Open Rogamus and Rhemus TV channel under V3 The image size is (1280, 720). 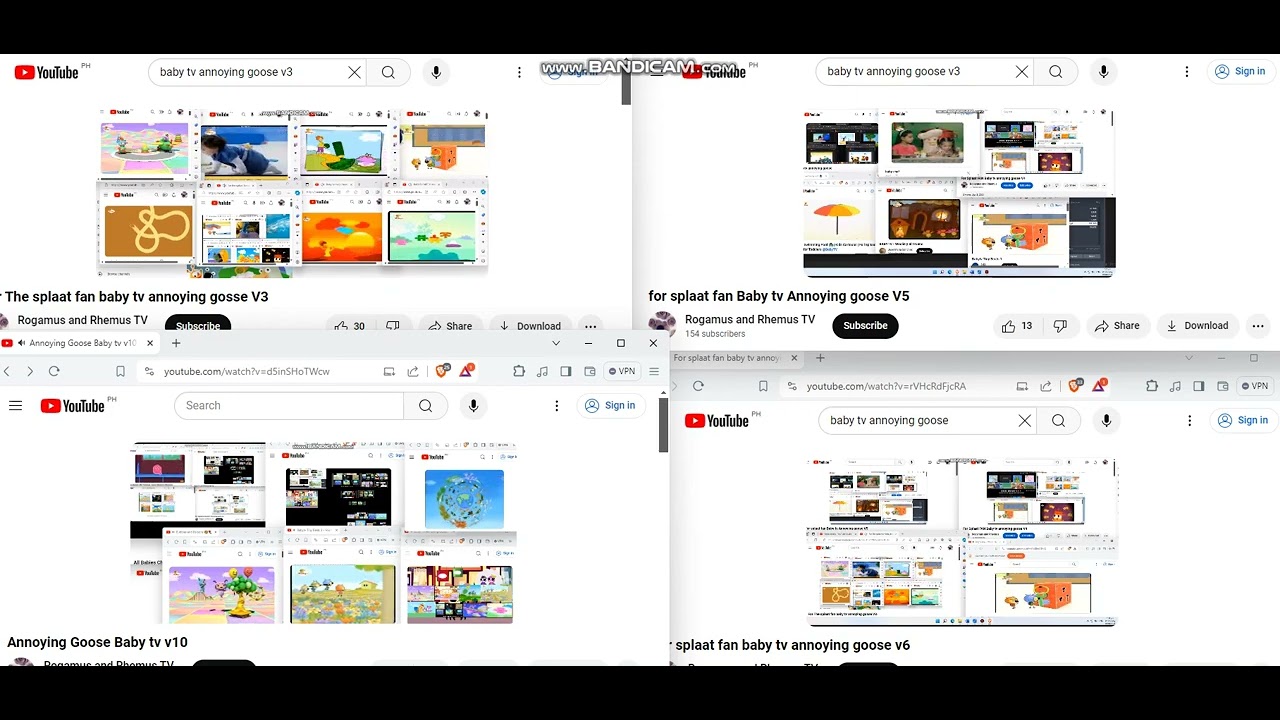[x=82, y=320]
